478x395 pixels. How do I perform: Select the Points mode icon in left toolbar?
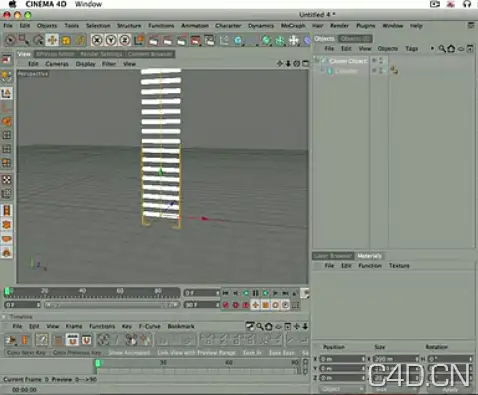[7, 135]
